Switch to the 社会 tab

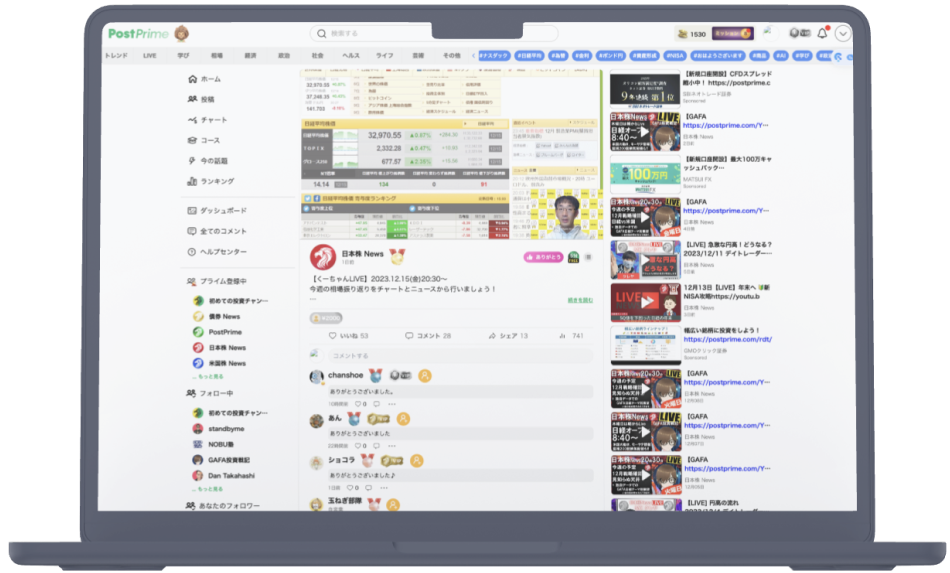tap(317, 55)
